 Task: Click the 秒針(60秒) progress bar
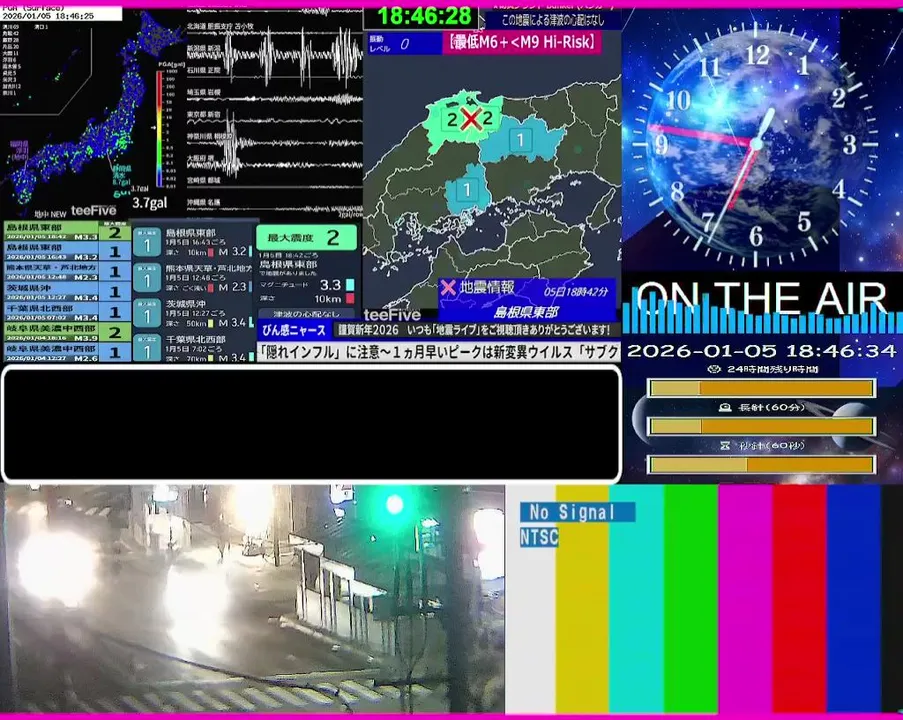coord(762,464)
